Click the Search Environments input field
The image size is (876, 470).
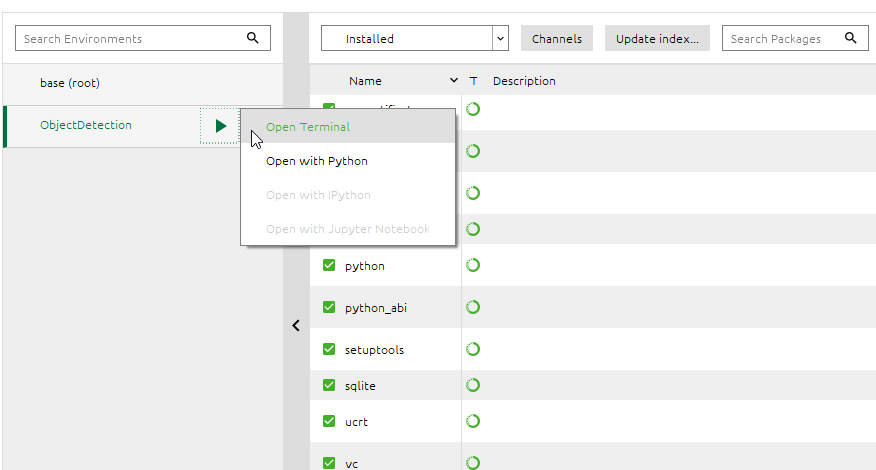[x=130, y=39]
